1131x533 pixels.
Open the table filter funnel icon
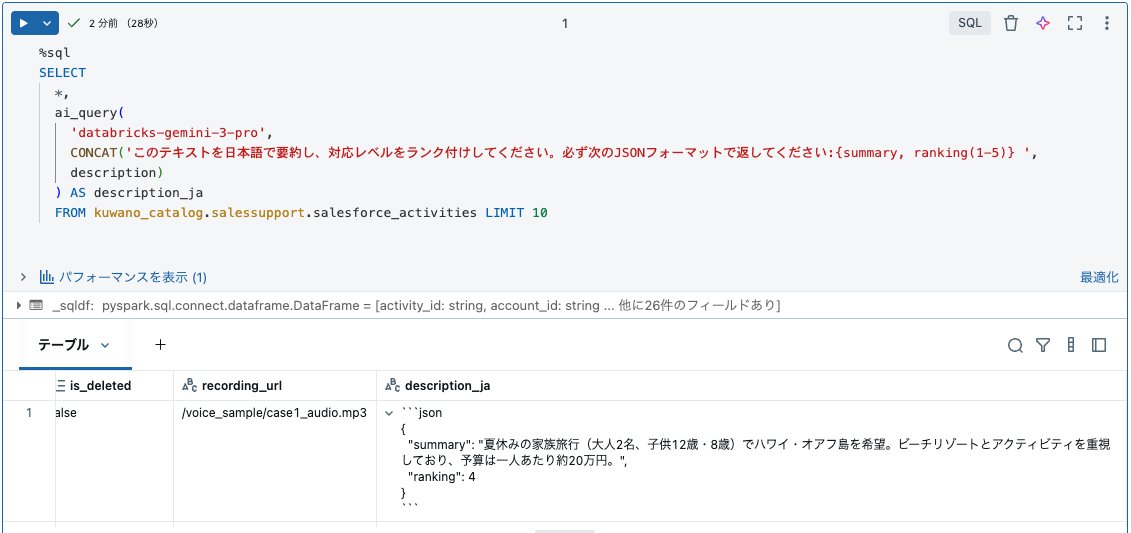[1042, 345]
